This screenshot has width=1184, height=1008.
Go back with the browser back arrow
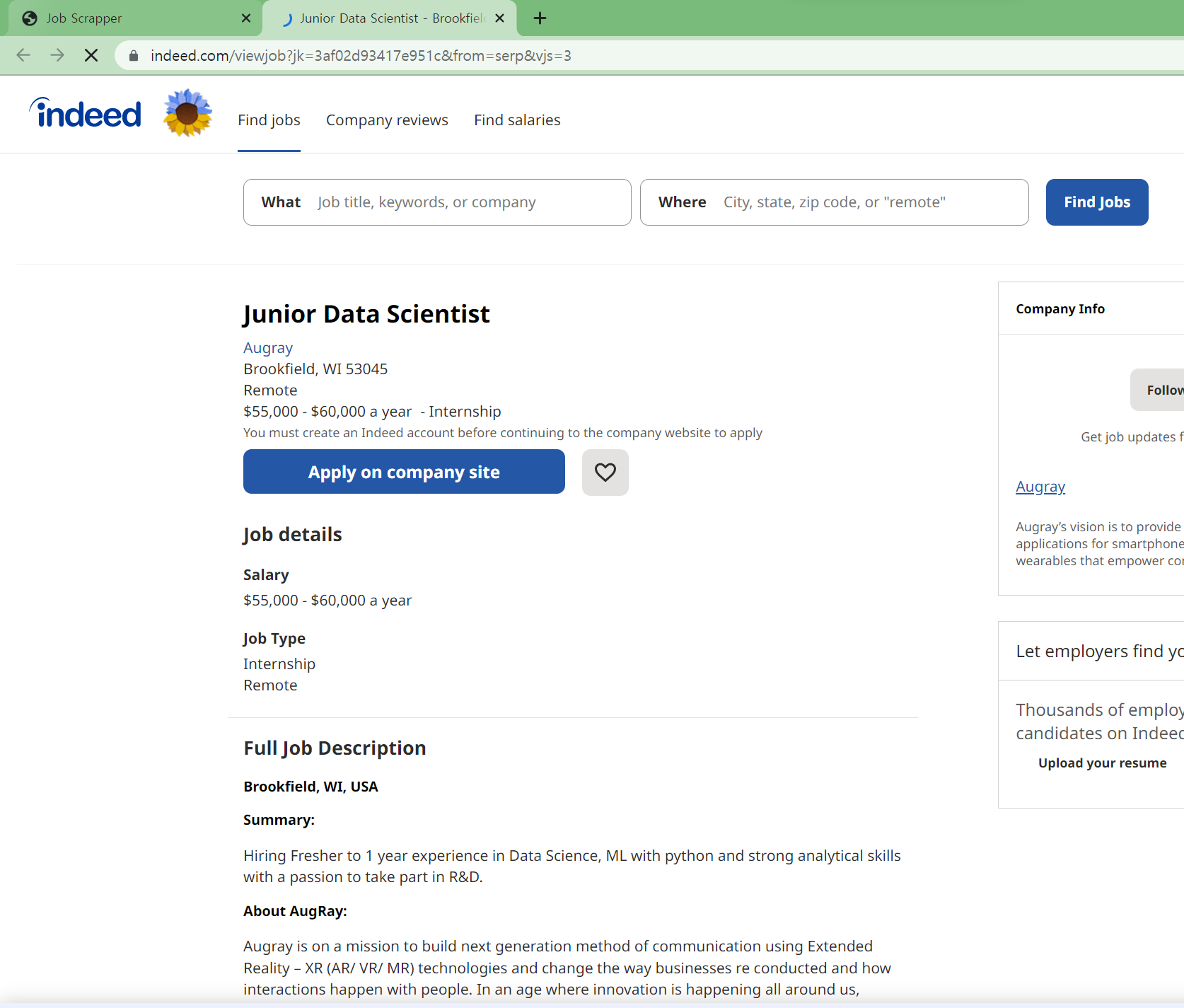pyautogui.click(x=23, y=55)
